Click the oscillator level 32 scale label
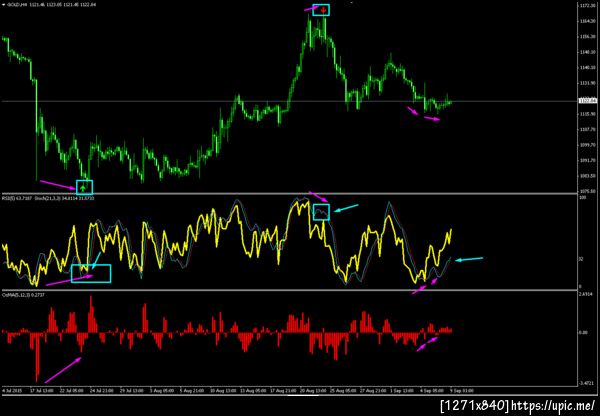This screenshot has width=600, height=416. (581, 259)
